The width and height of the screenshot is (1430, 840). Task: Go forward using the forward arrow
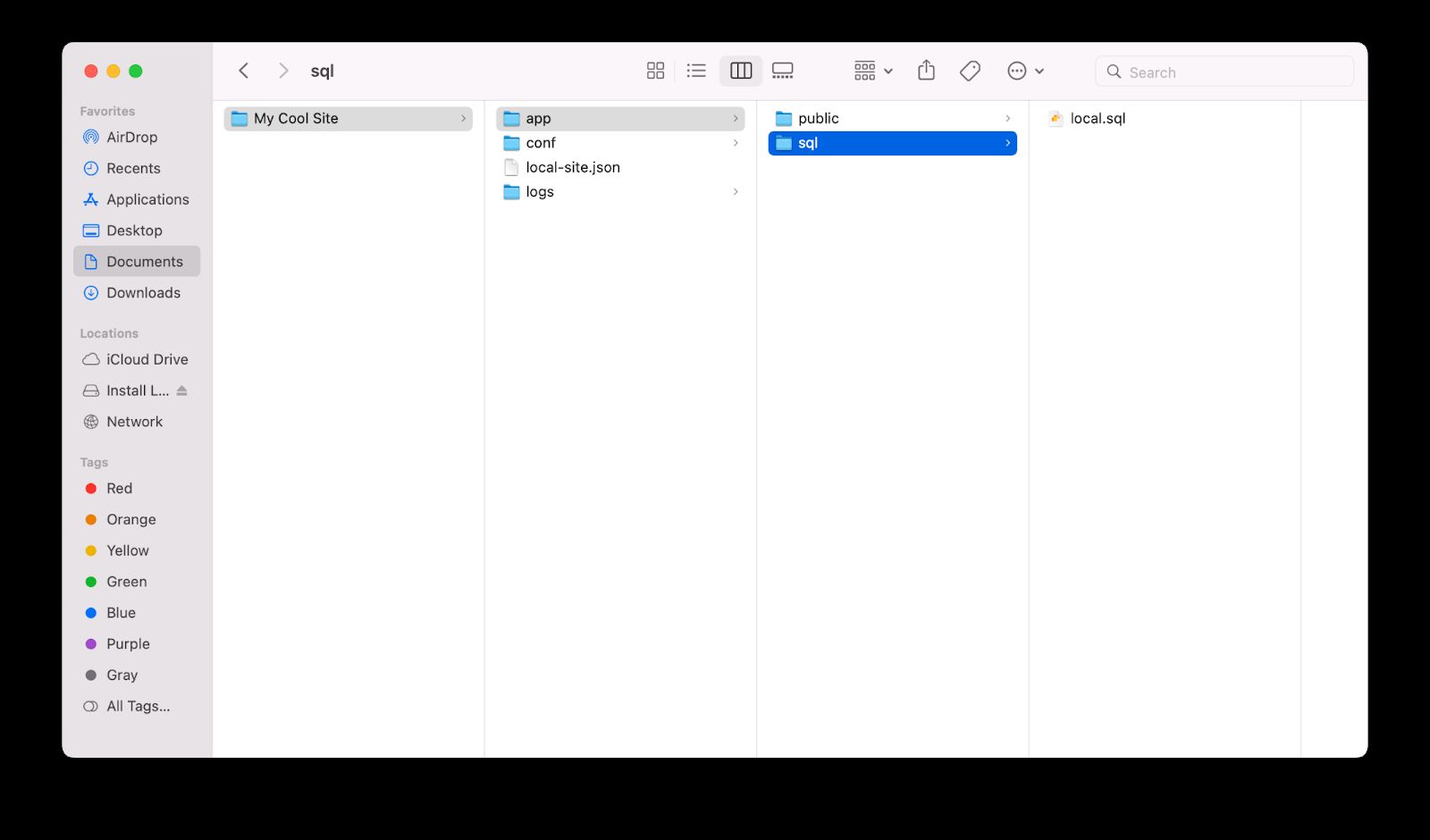click(283, 71)
